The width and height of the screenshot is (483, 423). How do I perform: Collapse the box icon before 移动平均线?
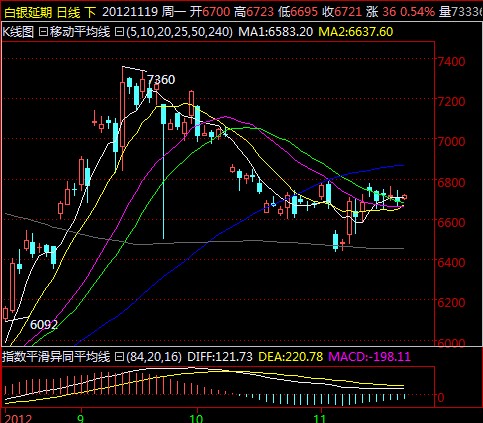coord(44,32)
